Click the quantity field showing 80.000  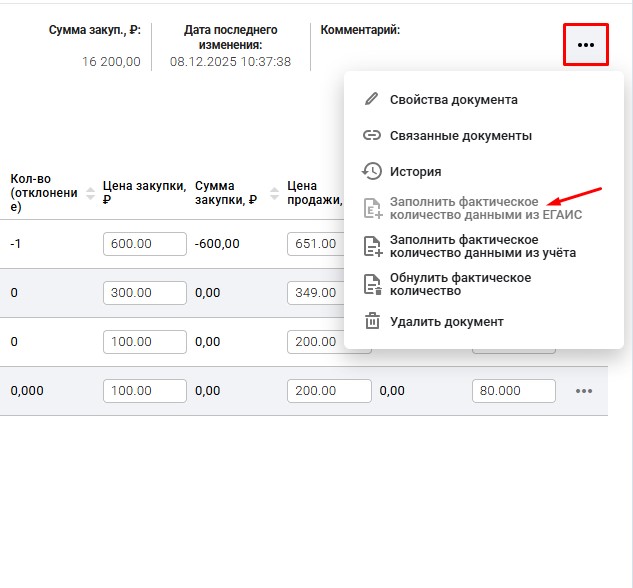coord(513,391)
